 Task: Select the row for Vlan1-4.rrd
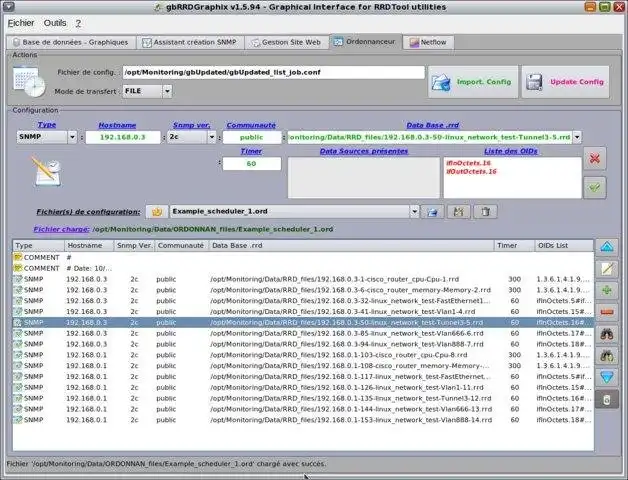click(x=303, y=311)
